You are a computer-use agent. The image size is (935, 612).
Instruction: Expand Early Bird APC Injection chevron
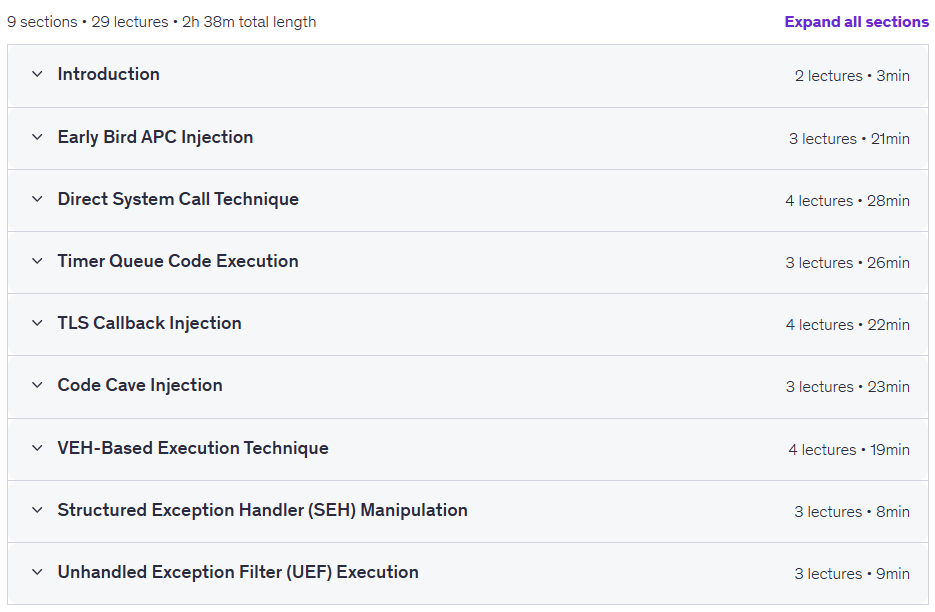[x=37, y=137]
